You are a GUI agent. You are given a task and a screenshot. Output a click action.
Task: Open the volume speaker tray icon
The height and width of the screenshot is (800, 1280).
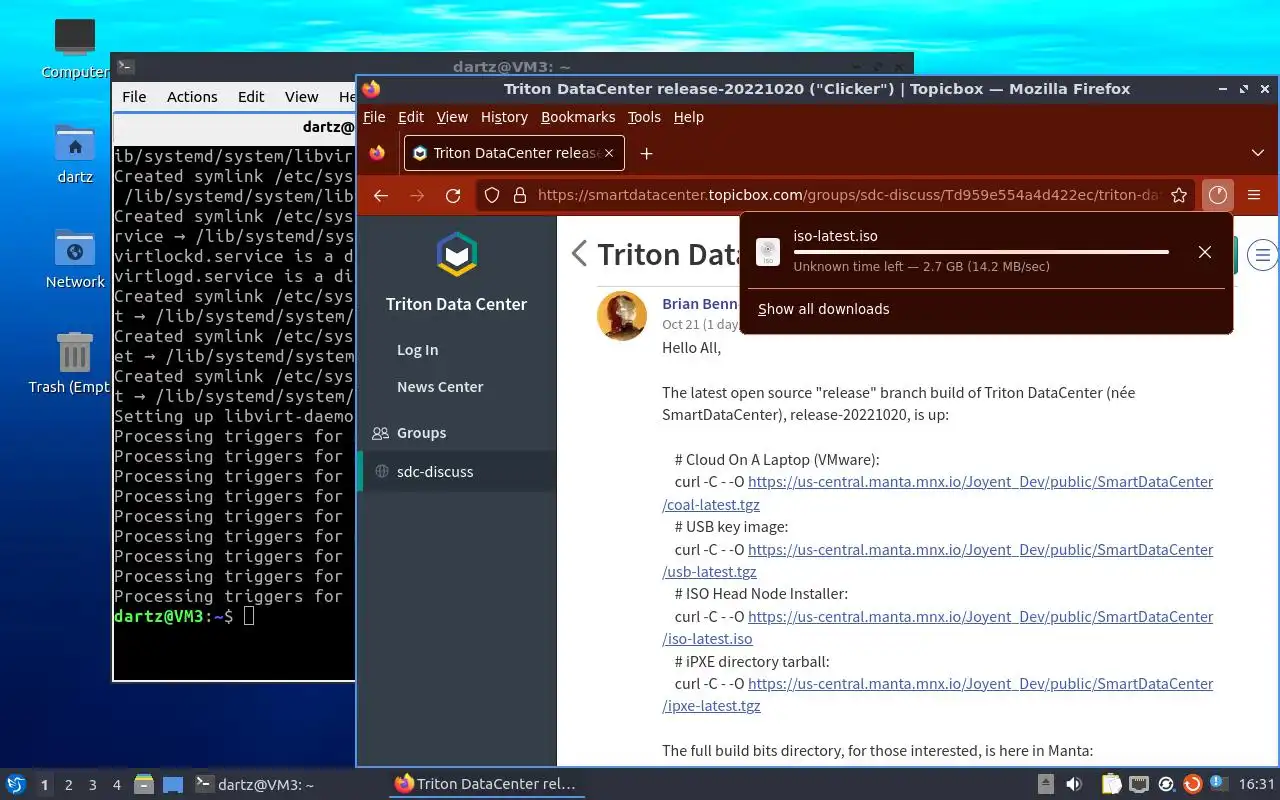tap(1075, 784)
